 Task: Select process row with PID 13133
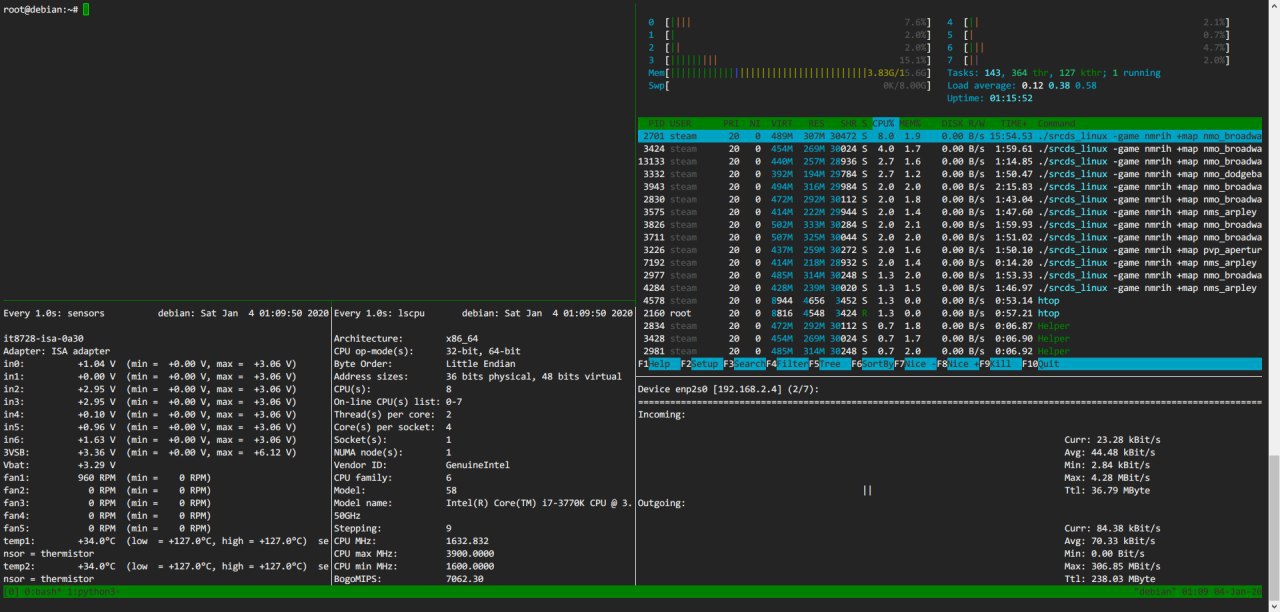tap(950, 161)
